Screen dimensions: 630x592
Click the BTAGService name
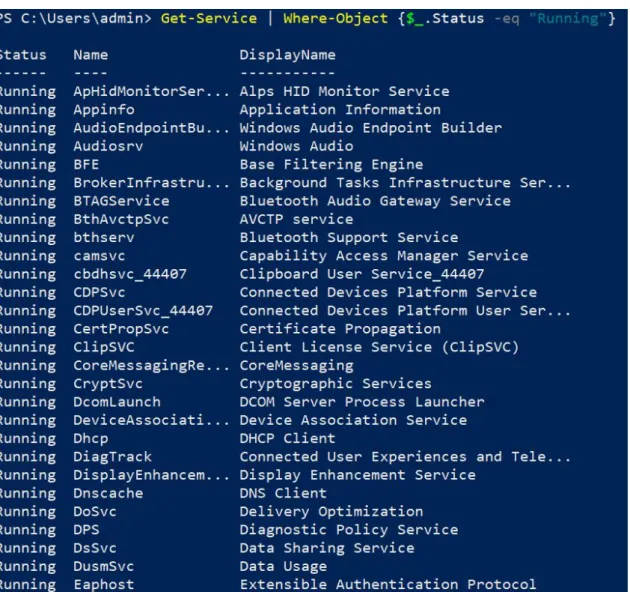click(x=121, y=201)
